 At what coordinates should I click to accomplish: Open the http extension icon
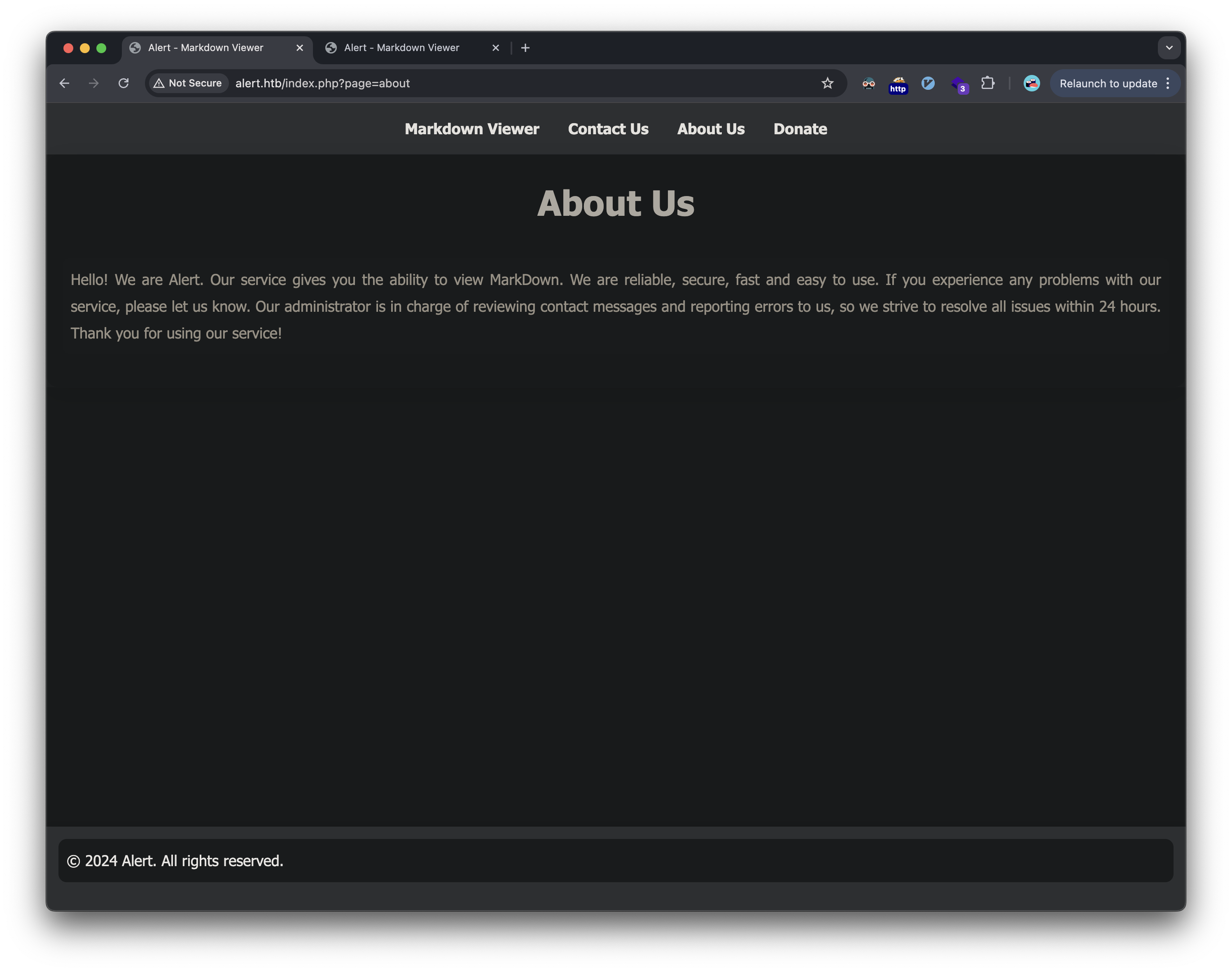(x=898, y=84)
